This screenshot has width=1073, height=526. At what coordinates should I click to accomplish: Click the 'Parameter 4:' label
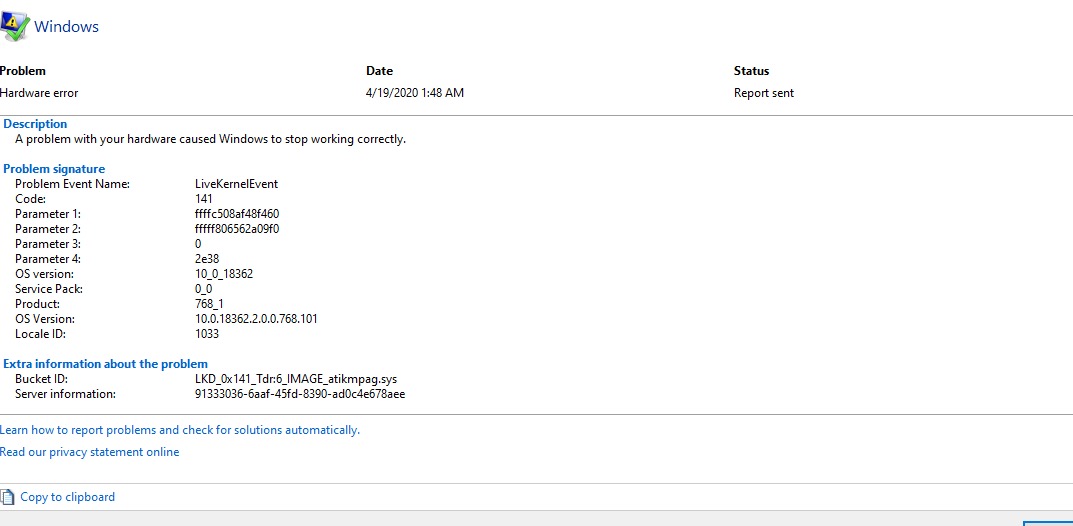(48, 259)
